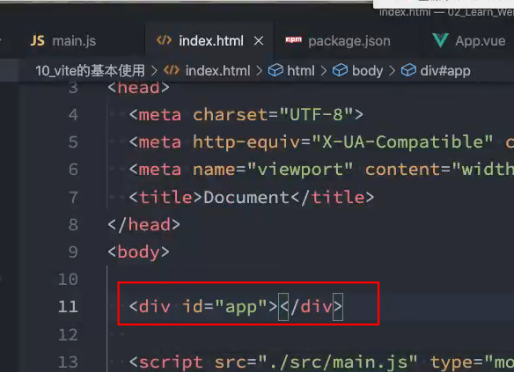Click the http-equiv attribute text
514x372 pixels.
[x=247, y=143]
